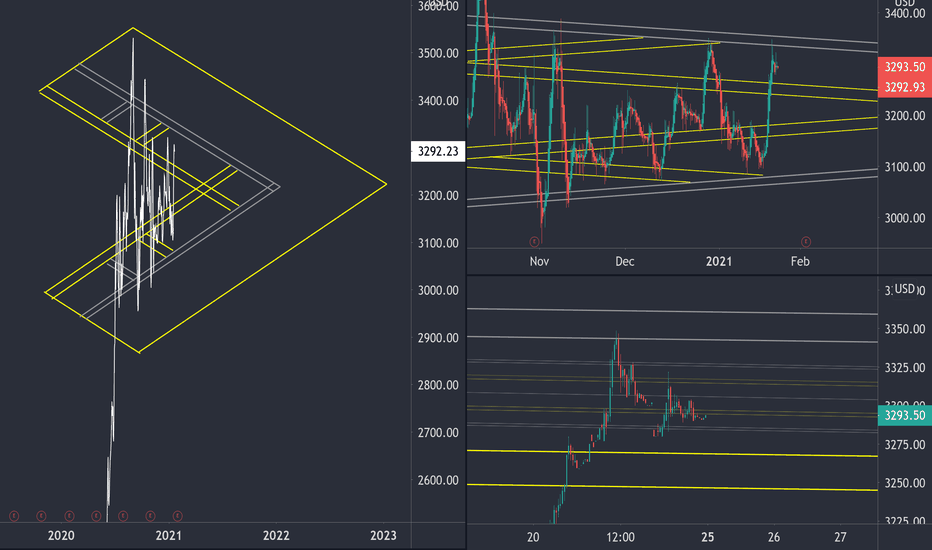Click bold 25 on the bottom-right time axis
The height and width of the screenshot is (550, 932).
707,538
